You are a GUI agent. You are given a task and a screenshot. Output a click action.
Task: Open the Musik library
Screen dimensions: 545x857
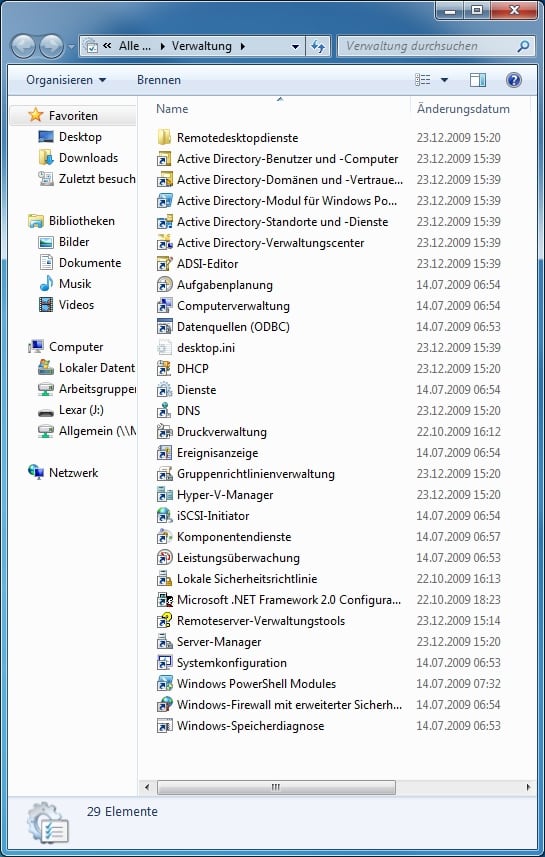75,284
